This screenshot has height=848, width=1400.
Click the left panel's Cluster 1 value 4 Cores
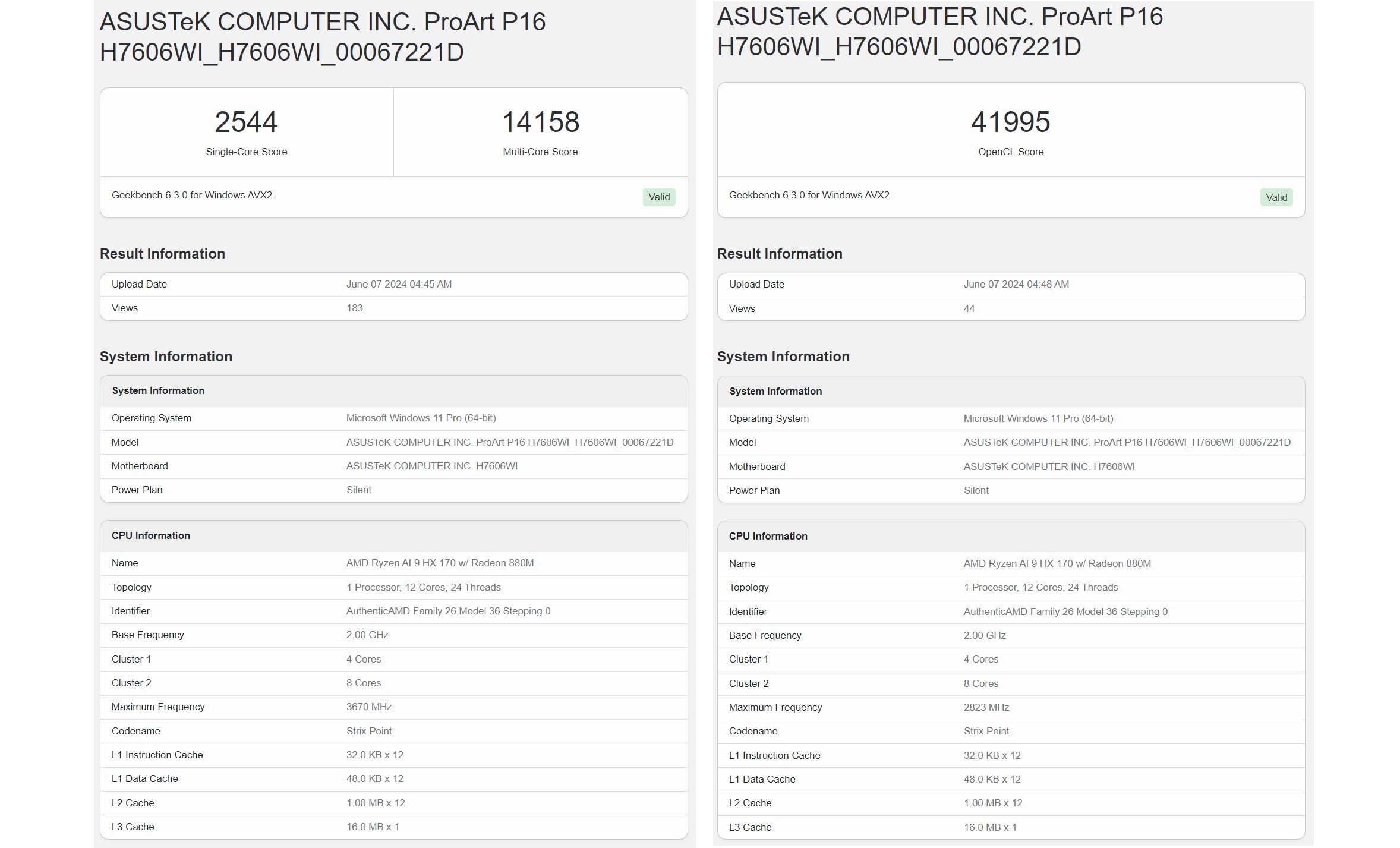364,659
